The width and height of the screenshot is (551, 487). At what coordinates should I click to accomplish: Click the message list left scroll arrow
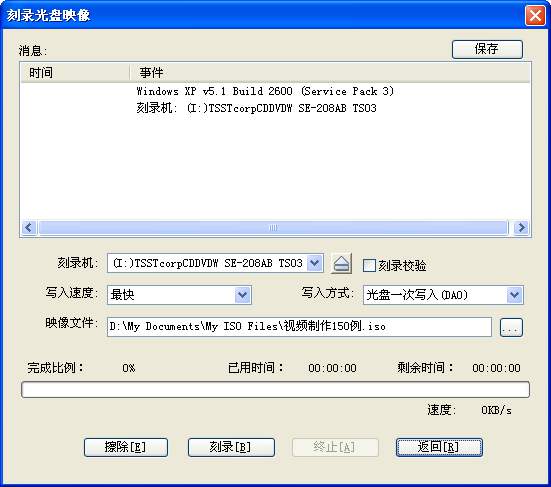[x=28, y=227]
